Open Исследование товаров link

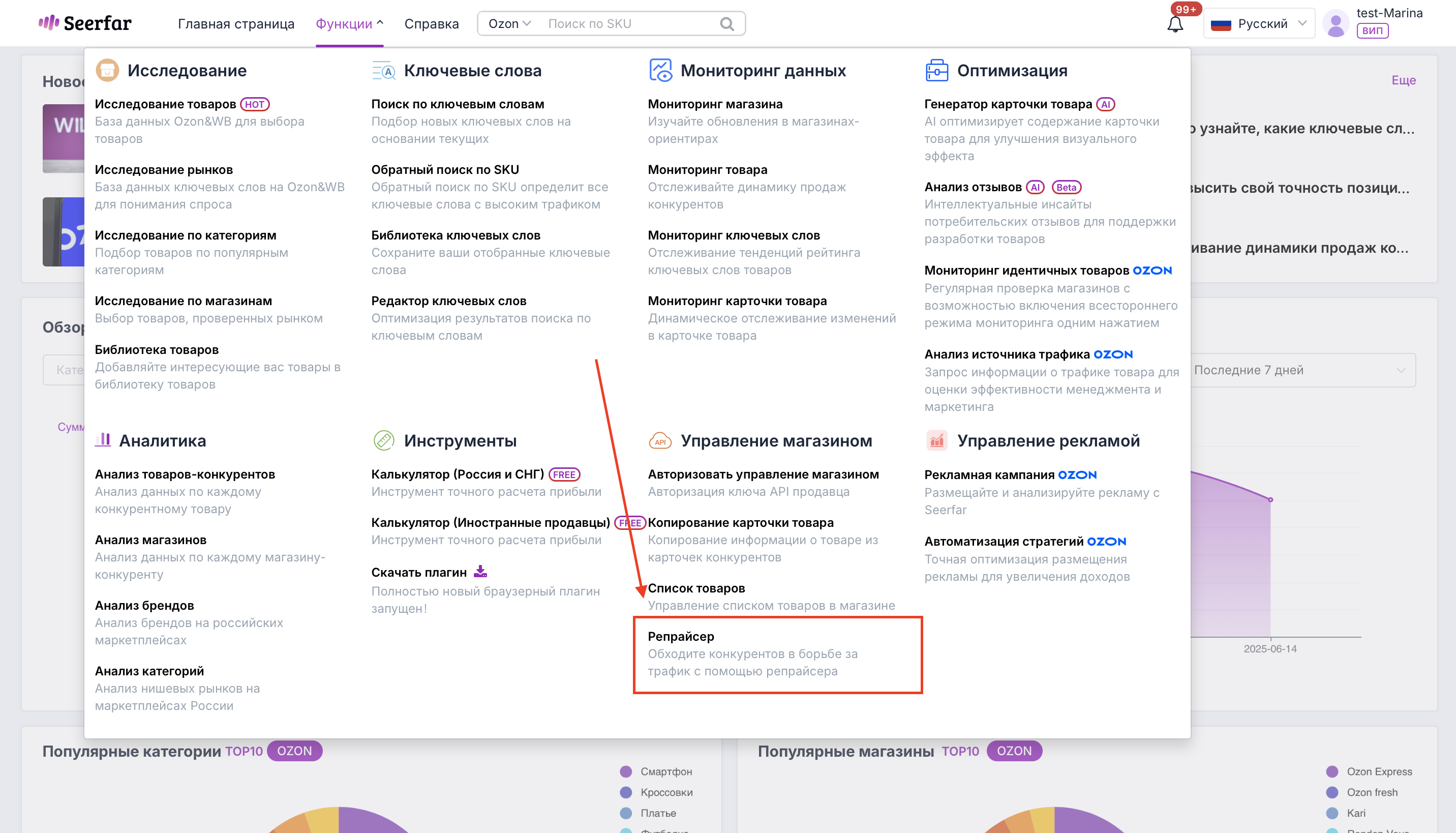point(165,104)
